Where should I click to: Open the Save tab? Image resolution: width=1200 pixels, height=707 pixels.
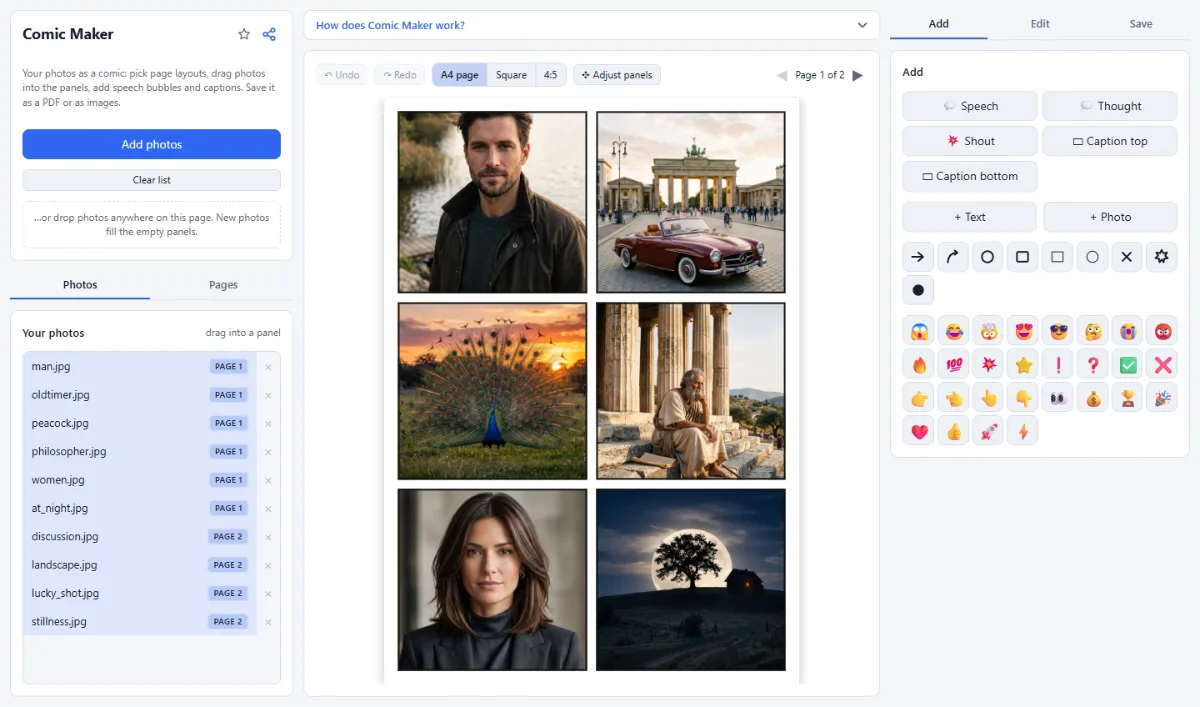[1141, 24]
